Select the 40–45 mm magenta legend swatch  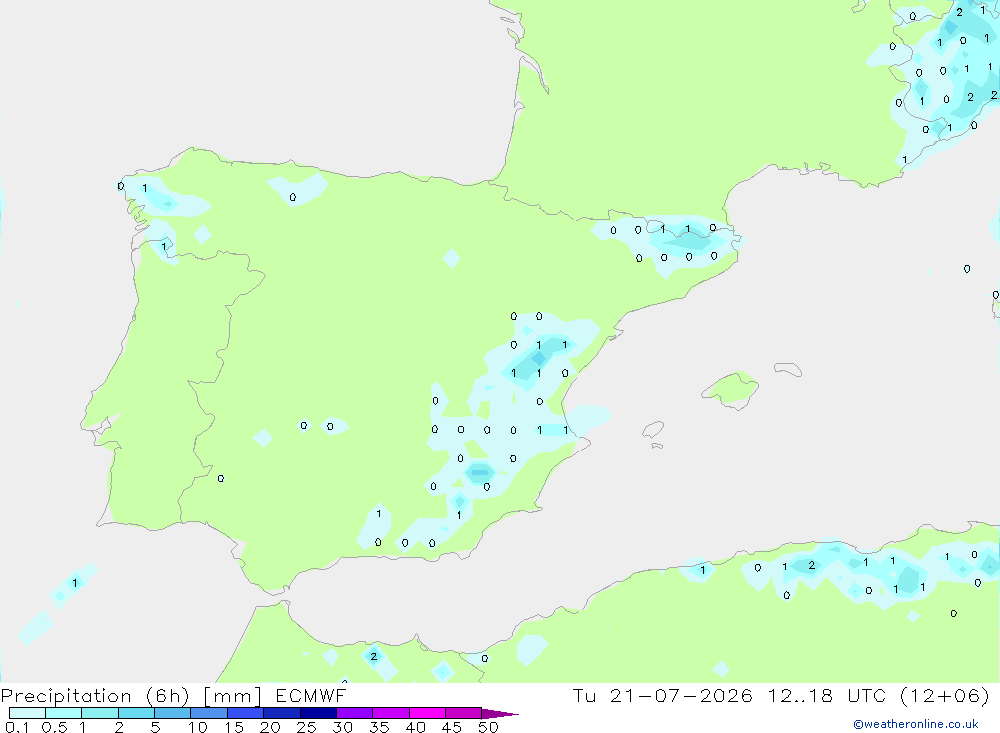[427, 713]
